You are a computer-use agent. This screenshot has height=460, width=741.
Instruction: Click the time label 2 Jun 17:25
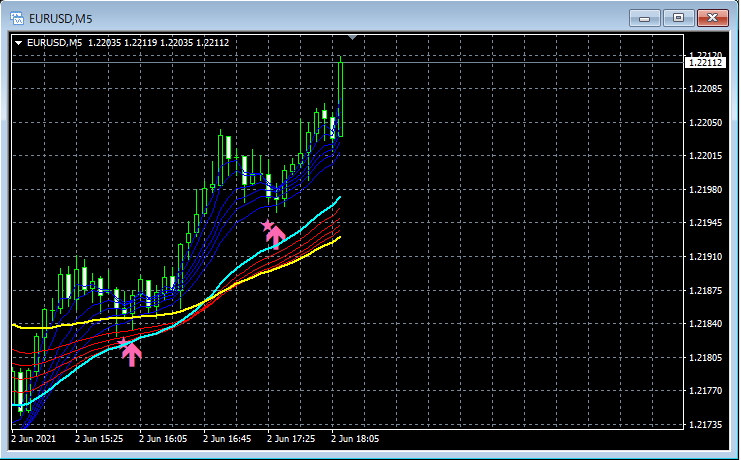[291, 439]
